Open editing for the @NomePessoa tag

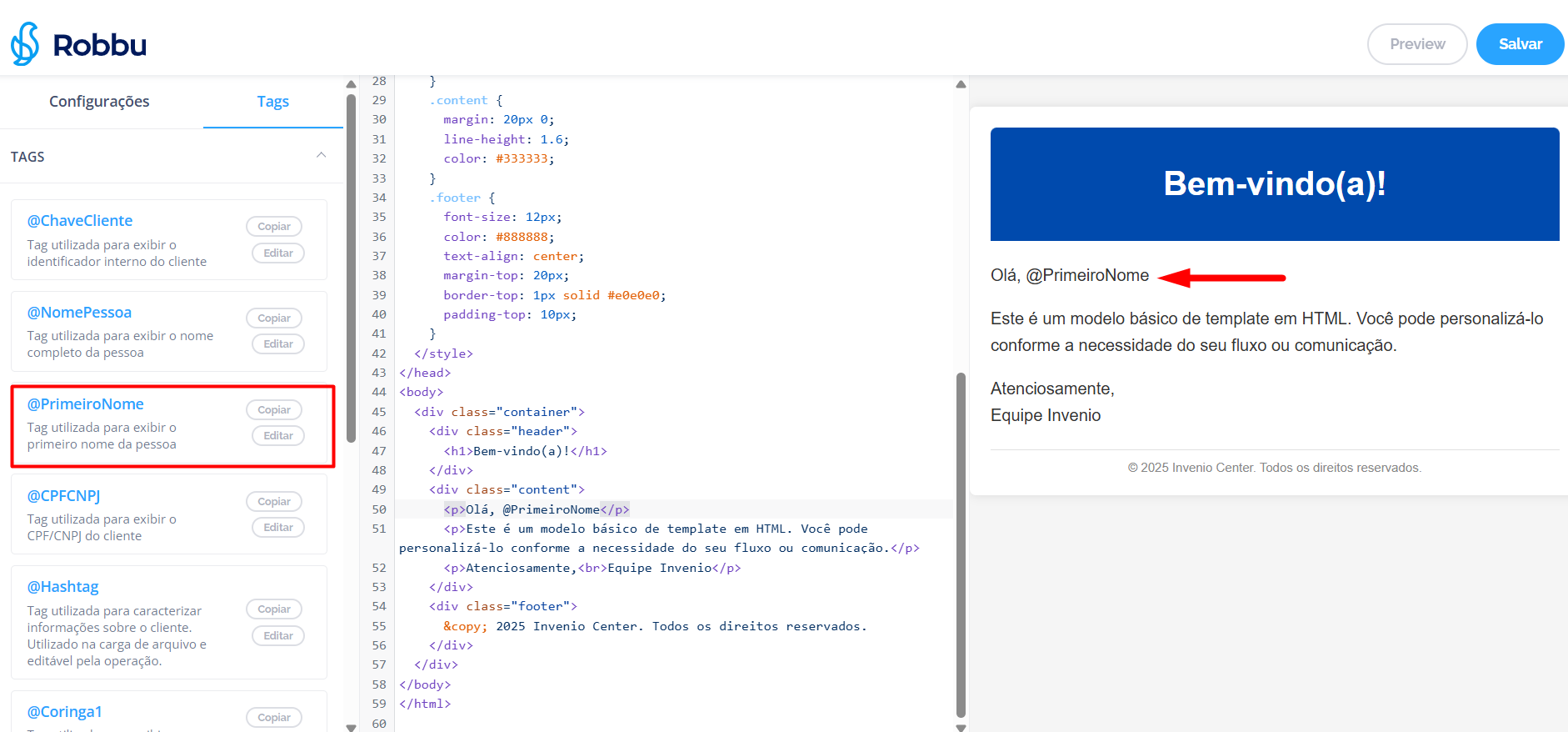coord(277,344)
